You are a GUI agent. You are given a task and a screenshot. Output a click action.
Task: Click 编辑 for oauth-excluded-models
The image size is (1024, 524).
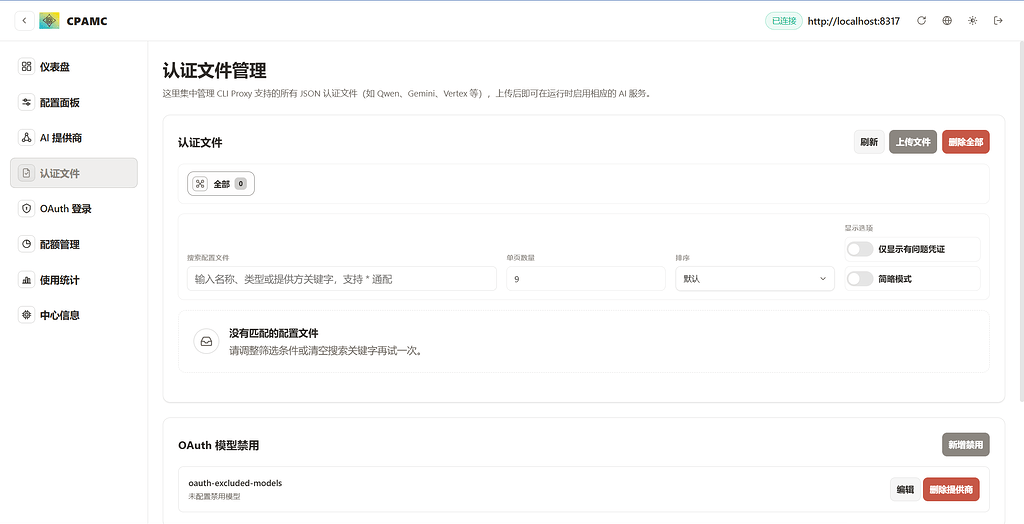tap(905, 489)
